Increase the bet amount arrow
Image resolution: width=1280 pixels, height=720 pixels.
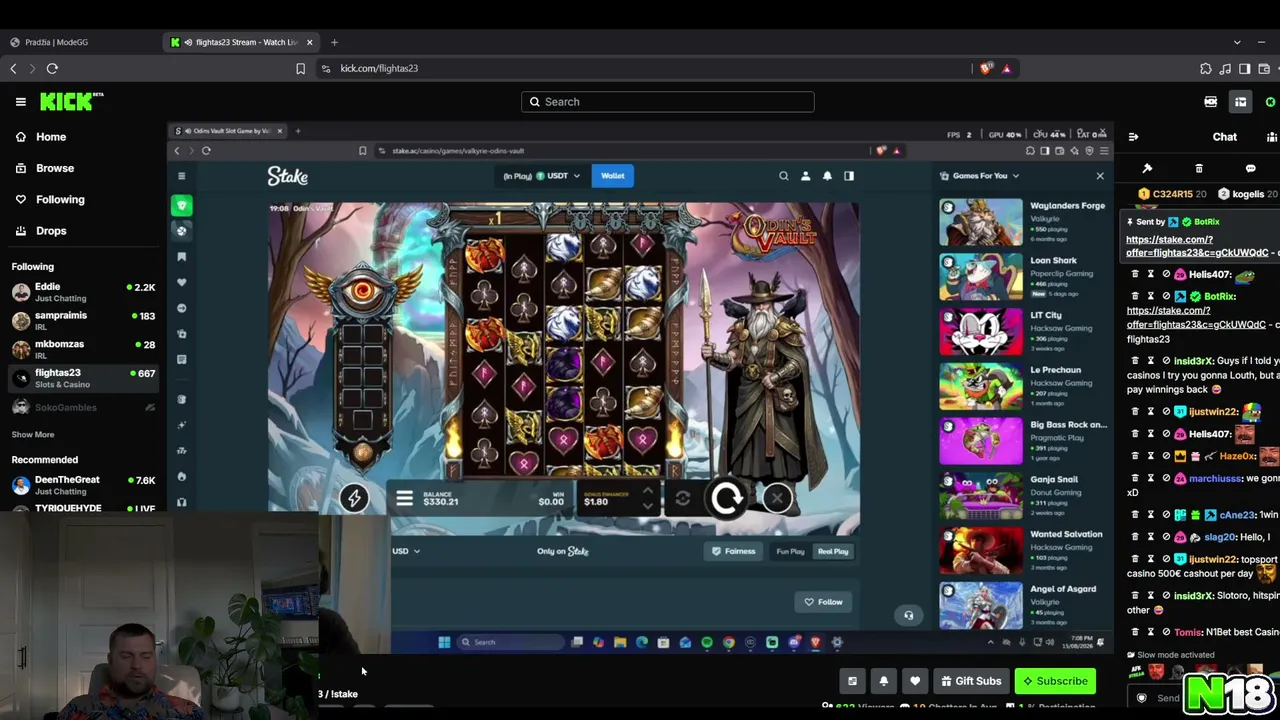click(x=648, y=491)
